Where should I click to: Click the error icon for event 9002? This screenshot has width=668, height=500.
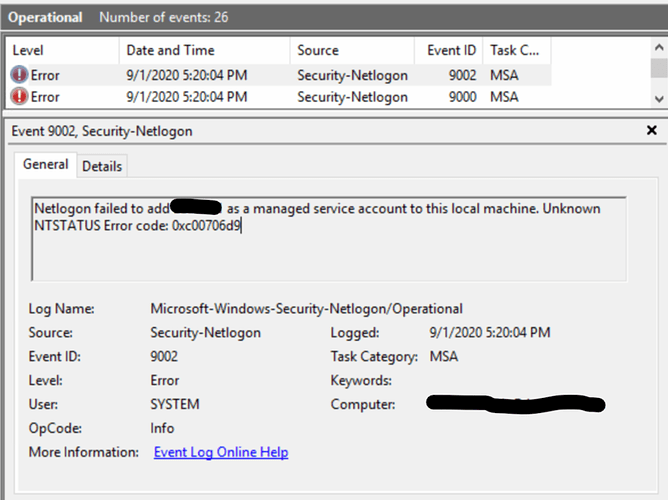point(20,75)
